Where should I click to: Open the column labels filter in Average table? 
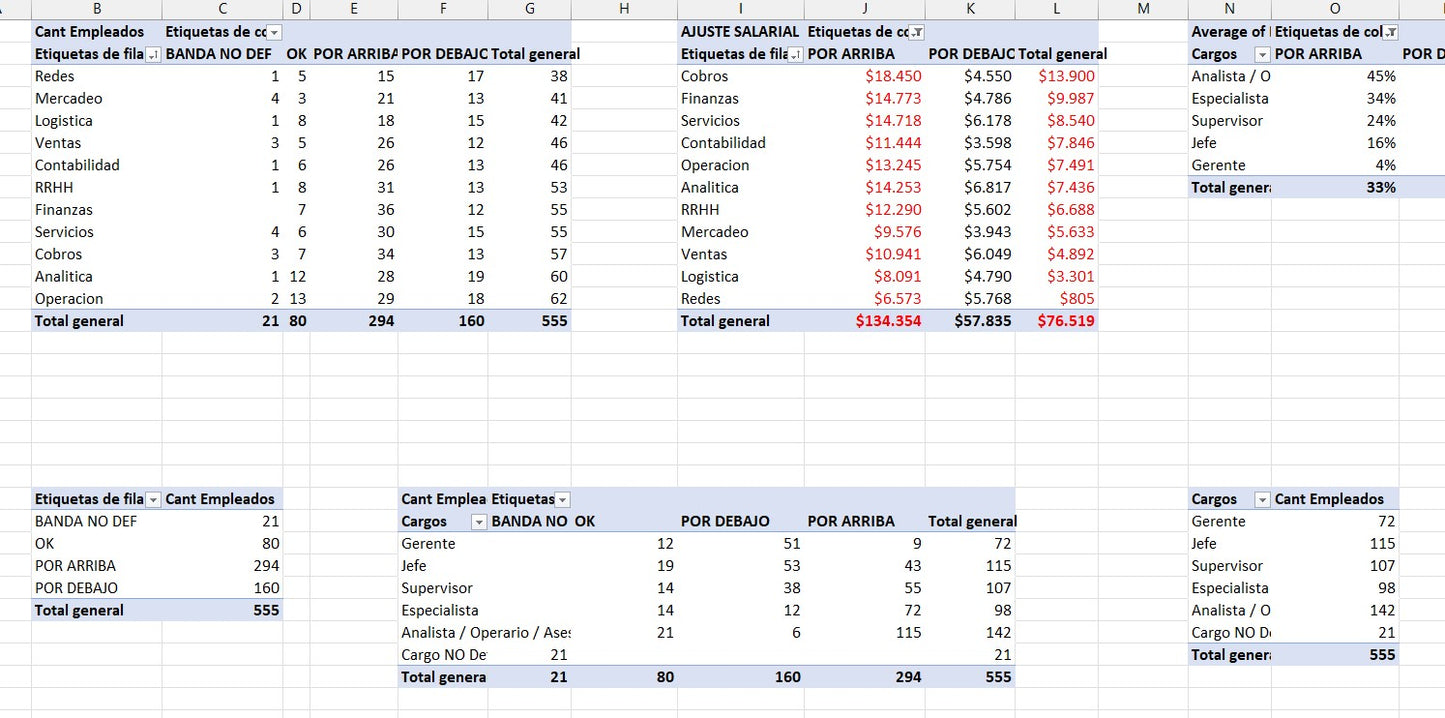coord(1391,32)
